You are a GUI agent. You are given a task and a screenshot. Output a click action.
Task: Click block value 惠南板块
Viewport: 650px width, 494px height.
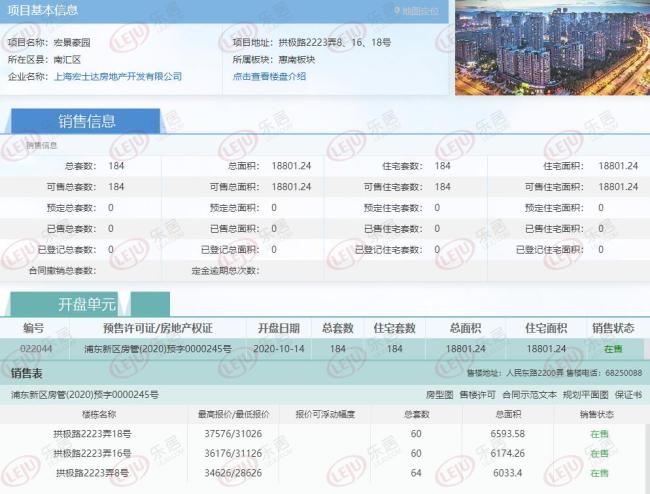click(x=297, y=60)
